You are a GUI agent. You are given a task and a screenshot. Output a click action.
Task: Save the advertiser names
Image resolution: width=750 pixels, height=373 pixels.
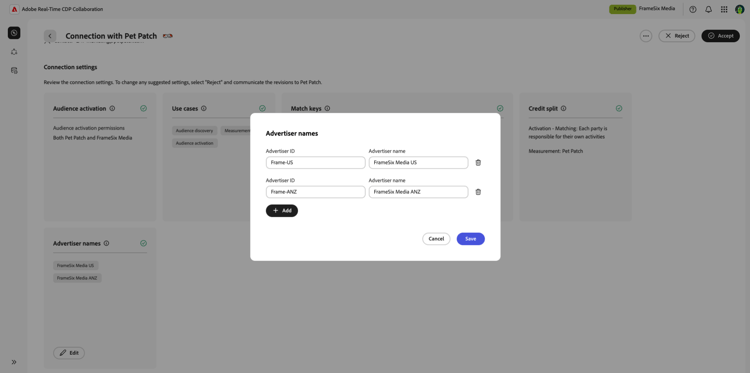click(471, 239)
